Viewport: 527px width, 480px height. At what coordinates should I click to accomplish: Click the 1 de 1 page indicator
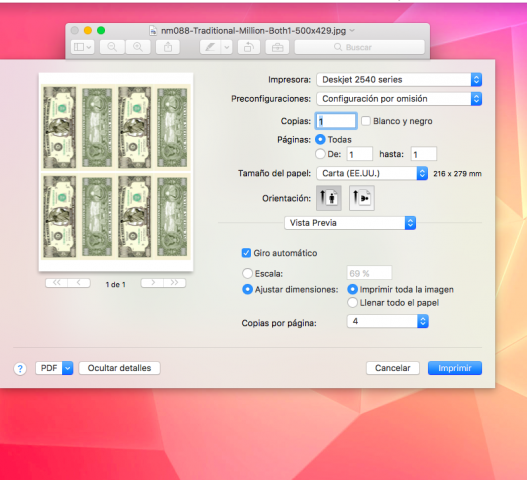coord(115,285)
